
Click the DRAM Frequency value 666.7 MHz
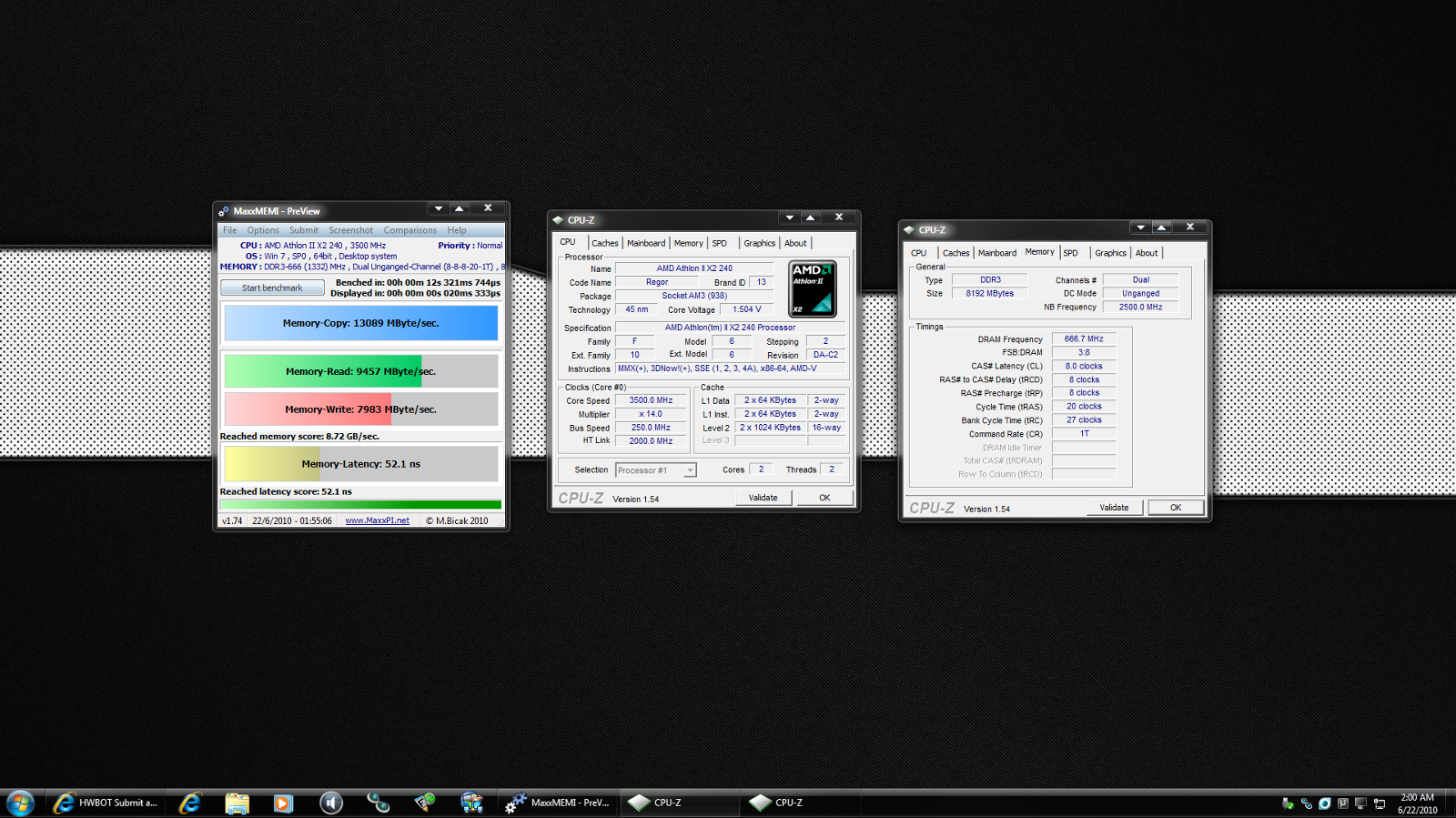tap(1084, 339)
